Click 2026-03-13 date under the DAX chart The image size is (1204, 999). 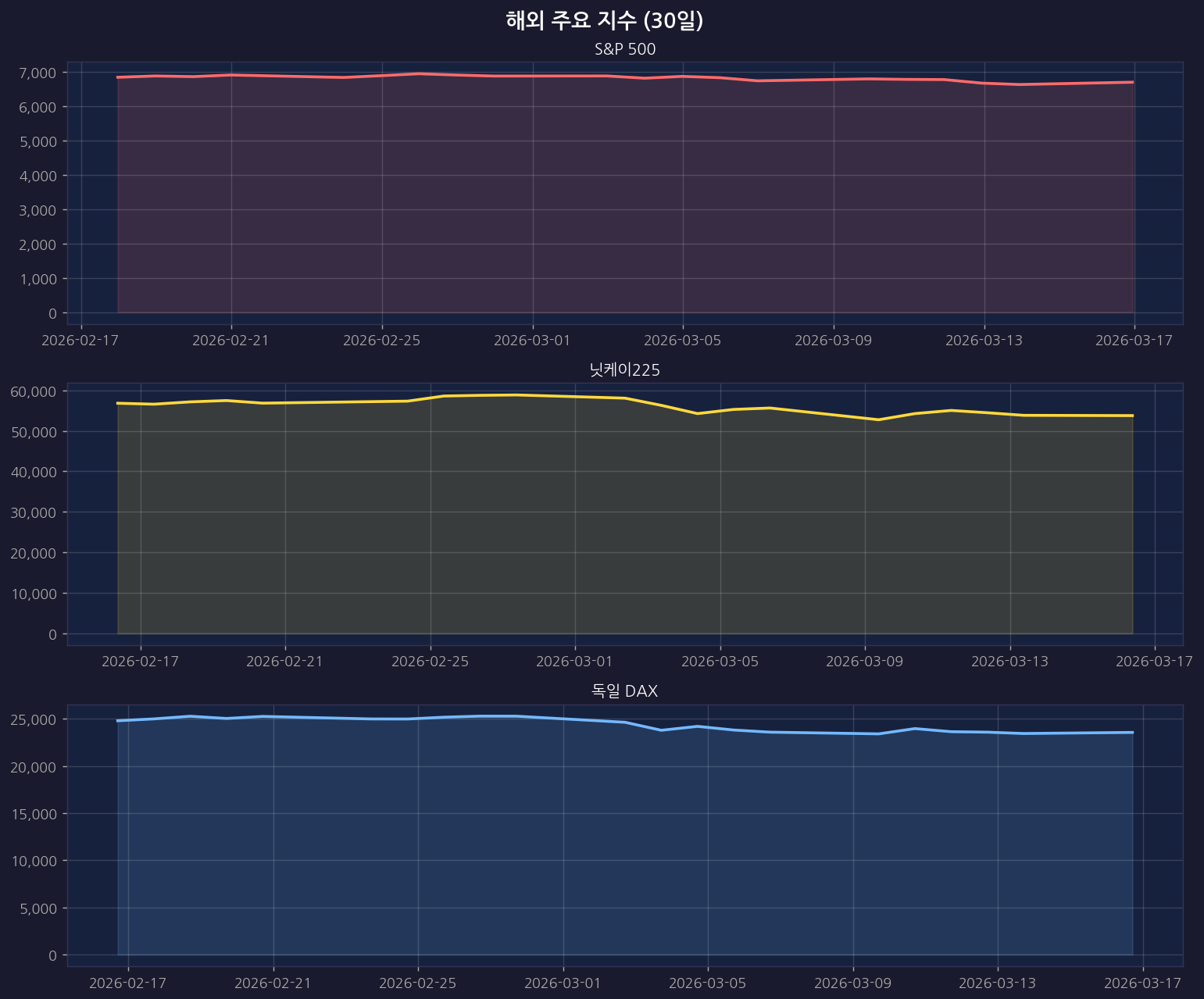click(998, 983)
